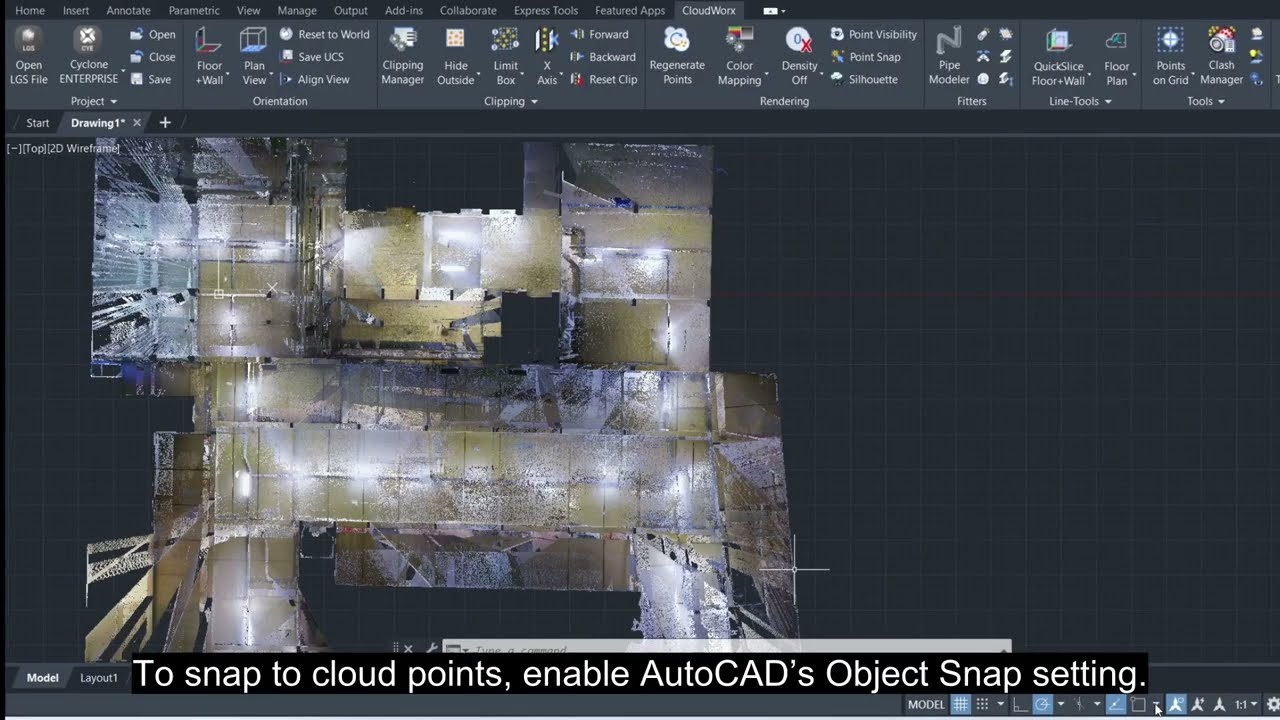Open the isometric drafting dropdown arrow
The height and width of the screenshot is (720, 1280).
(1097, 704)
